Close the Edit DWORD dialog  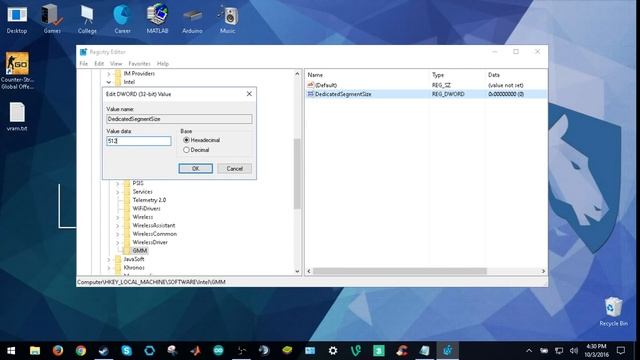click(249, 94)
